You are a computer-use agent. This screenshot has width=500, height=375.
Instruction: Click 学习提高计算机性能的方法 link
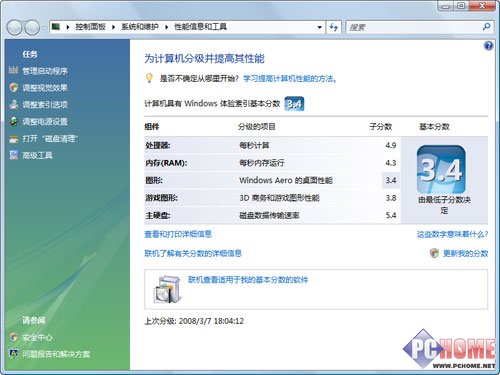pos(290,79)
